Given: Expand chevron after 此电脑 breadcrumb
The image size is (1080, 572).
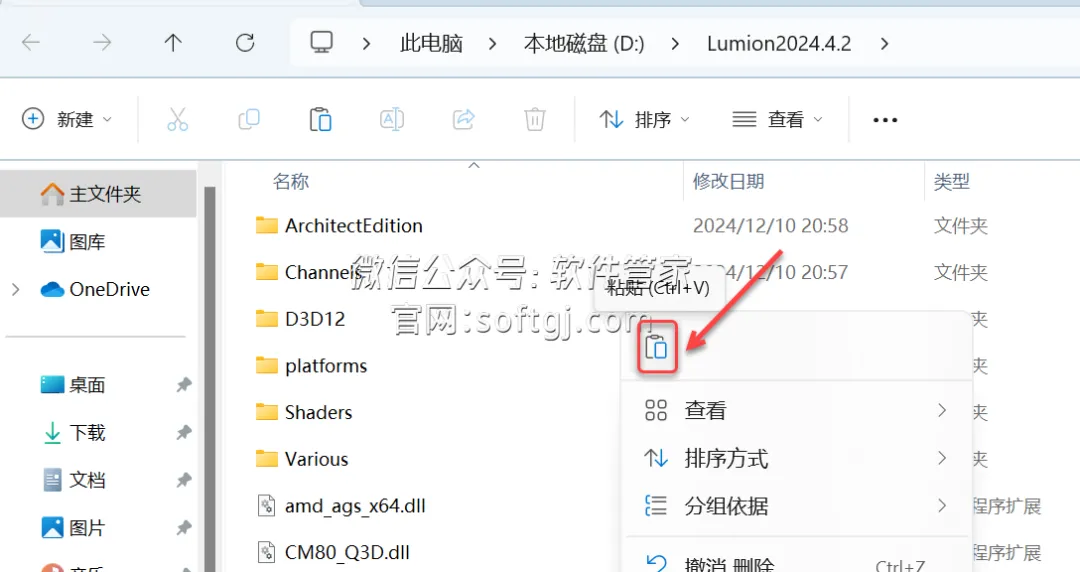Looking at the screenshot, I should (x=492, y=43).
